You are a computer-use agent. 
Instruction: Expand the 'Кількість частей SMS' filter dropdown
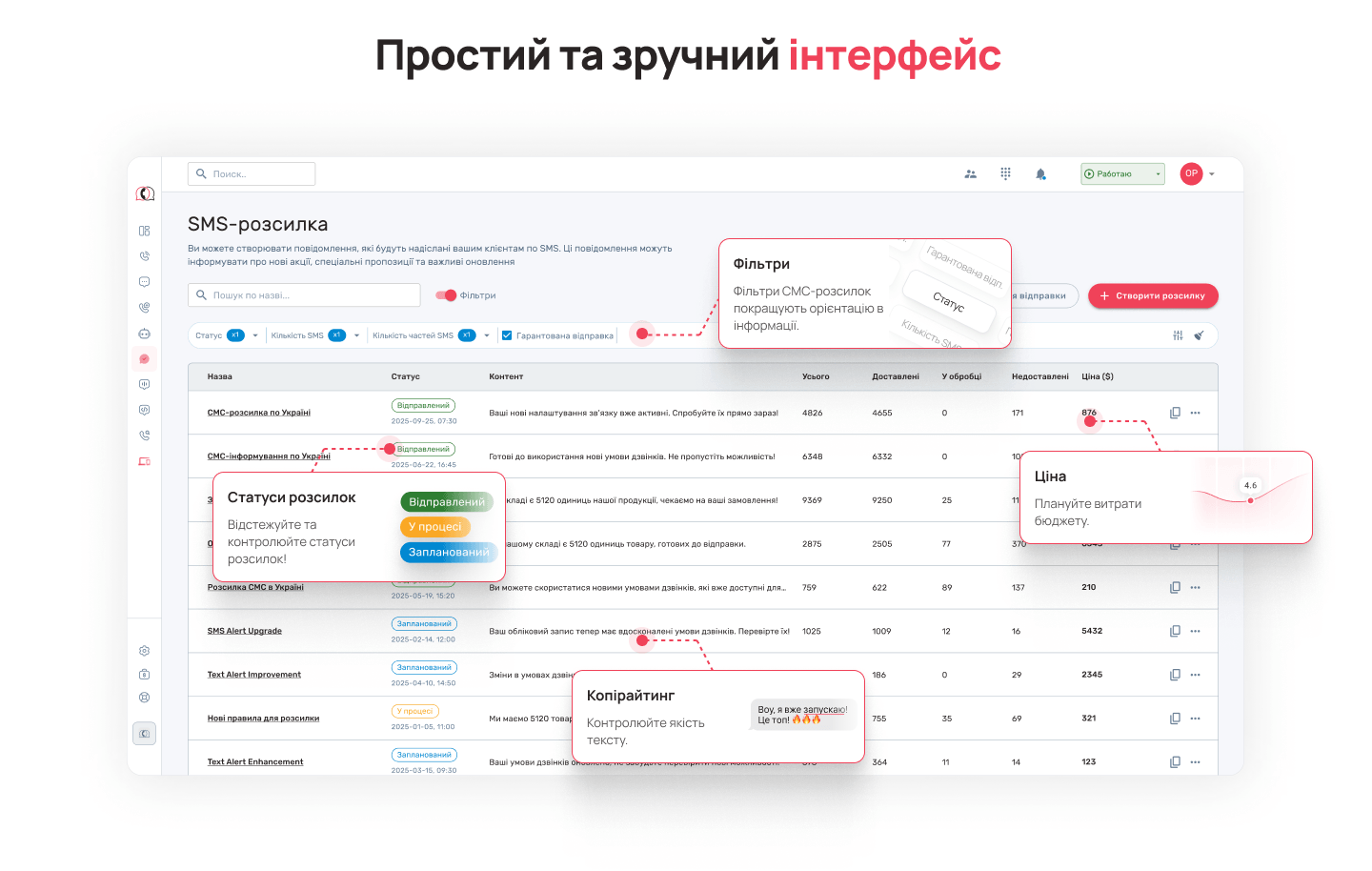pyautogui.click(x=486, y=335)
